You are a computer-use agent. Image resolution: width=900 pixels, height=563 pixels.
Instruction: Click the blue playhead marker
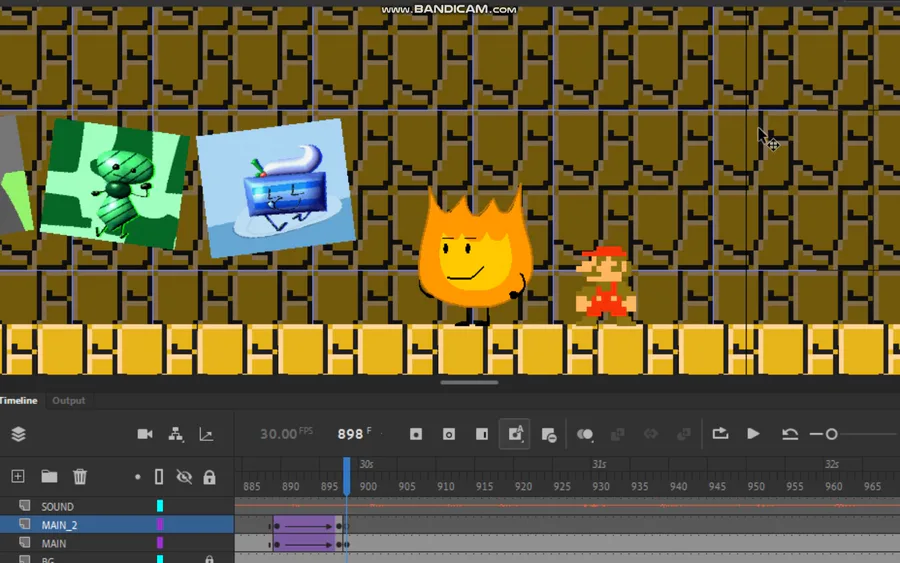coord(347,476)
